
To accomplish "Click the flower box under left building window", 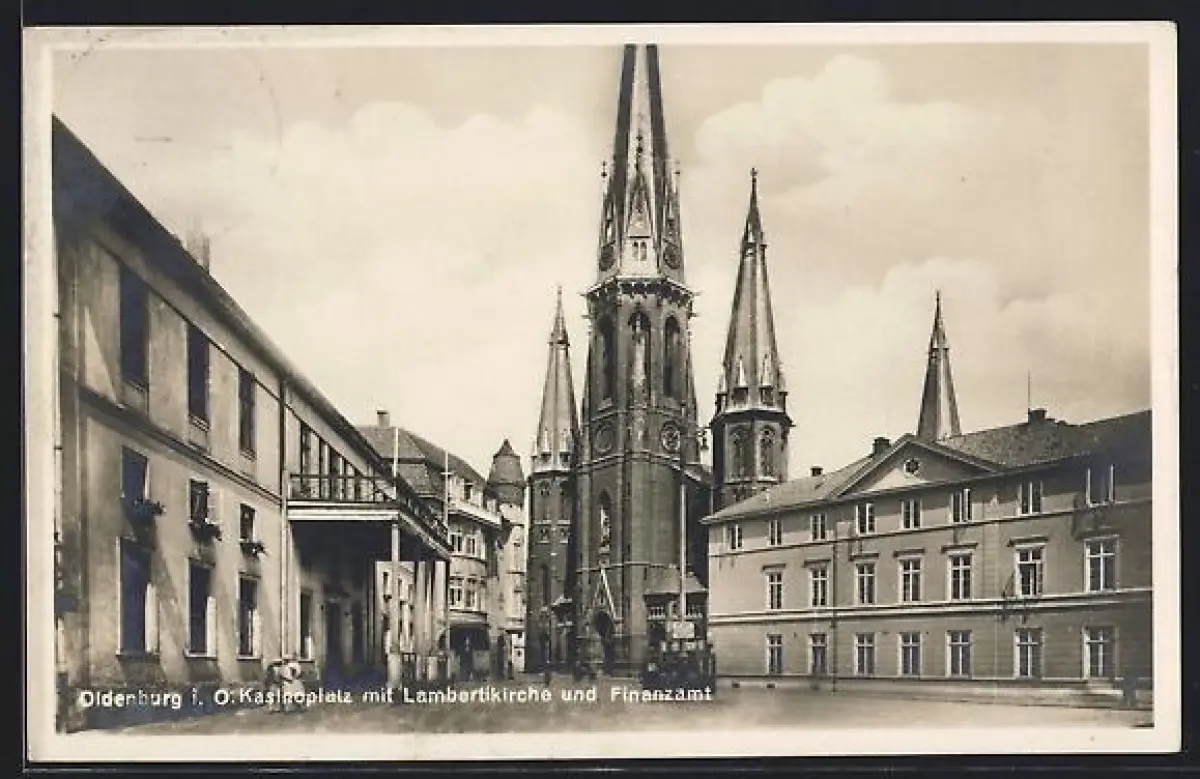I will click(146, 508).
